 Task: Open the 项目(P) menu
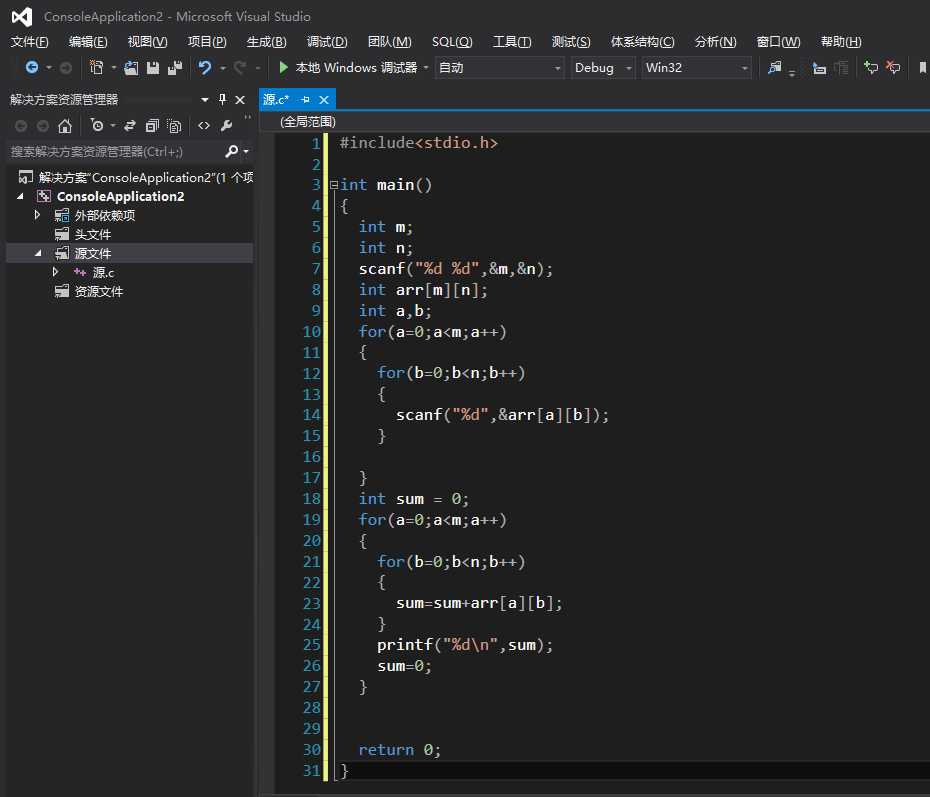pyautogui.click(x=207, y=42)
